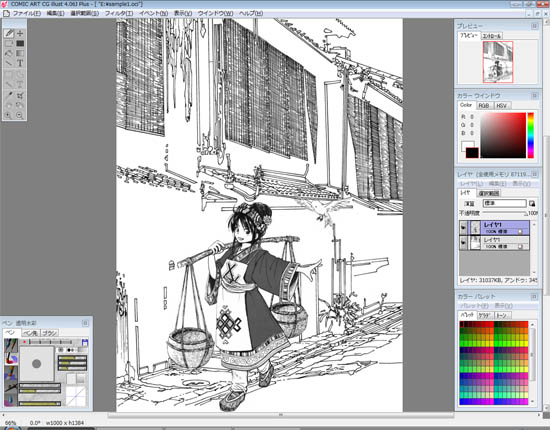Open the Help (ヘルプ) menu
Image resolution: width=550 pixels, height=430 pixels.
point(251,13)
